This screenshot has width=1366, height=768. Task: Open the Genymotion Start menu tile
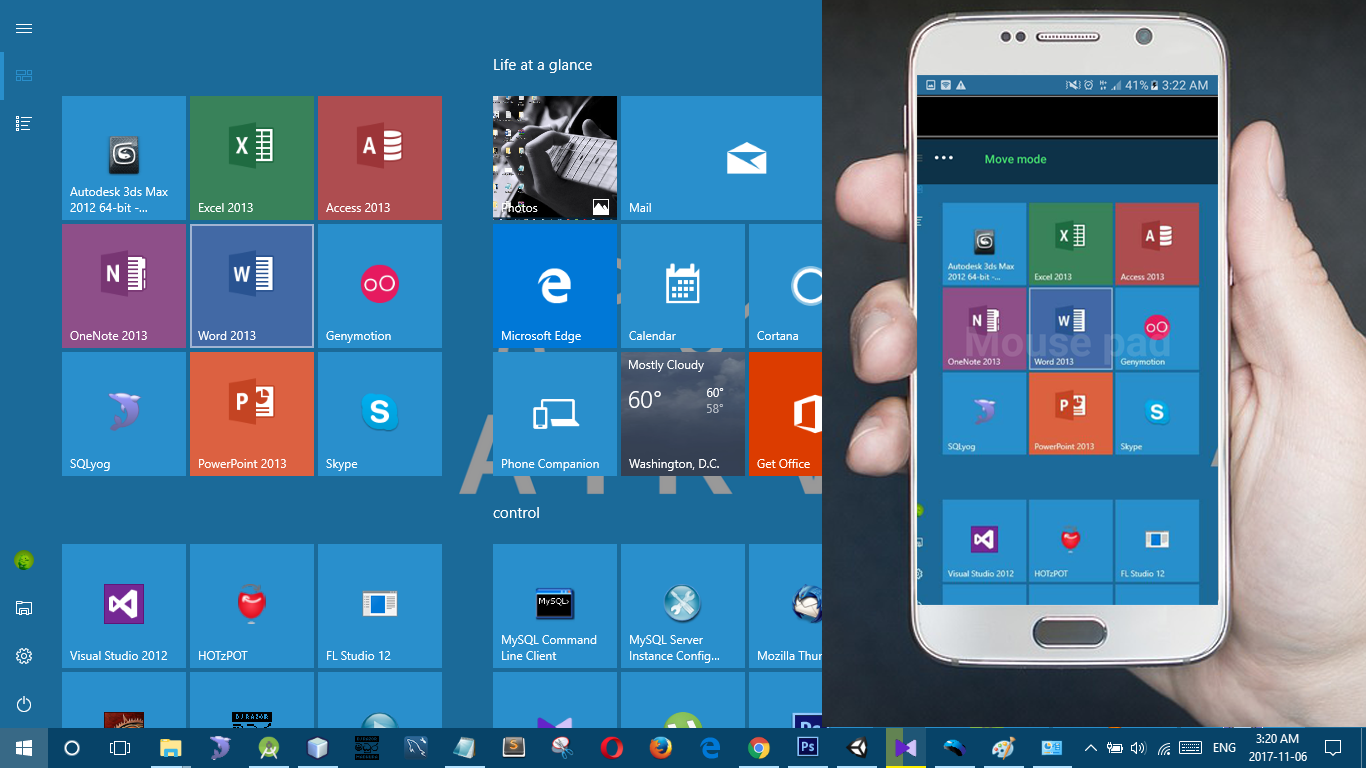click(x=380, y=286)
